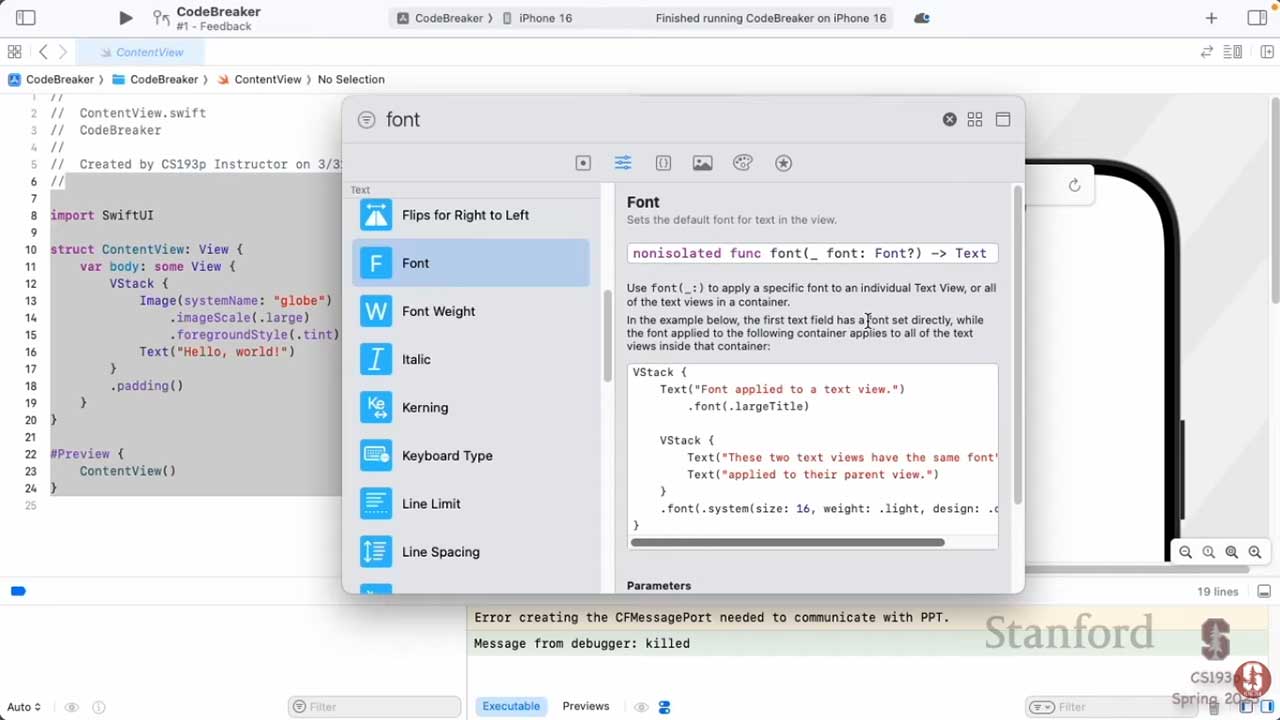
Task: Click the code example horizontal scrollbar
Action: pyautogui.click(x=787, y=543)
